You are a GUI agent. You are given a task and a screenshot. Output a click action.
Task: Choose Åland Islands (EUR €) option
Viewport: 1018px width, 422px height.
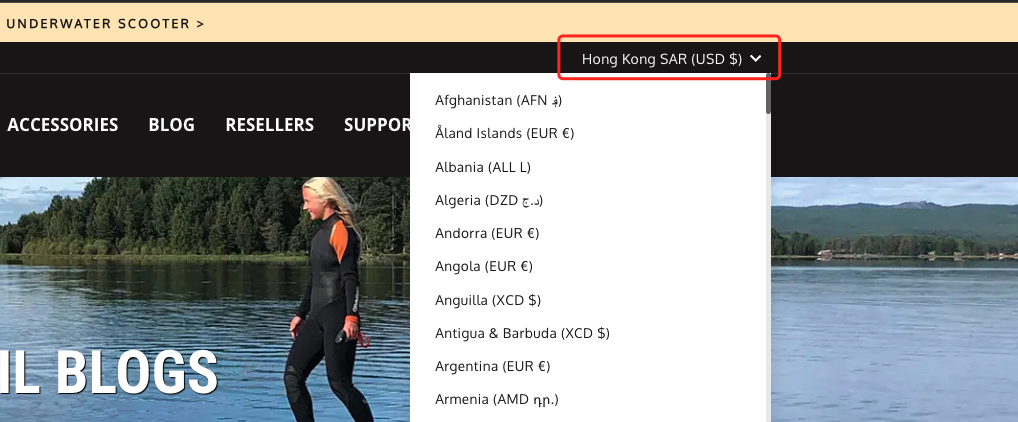click(x=504, y=134)
